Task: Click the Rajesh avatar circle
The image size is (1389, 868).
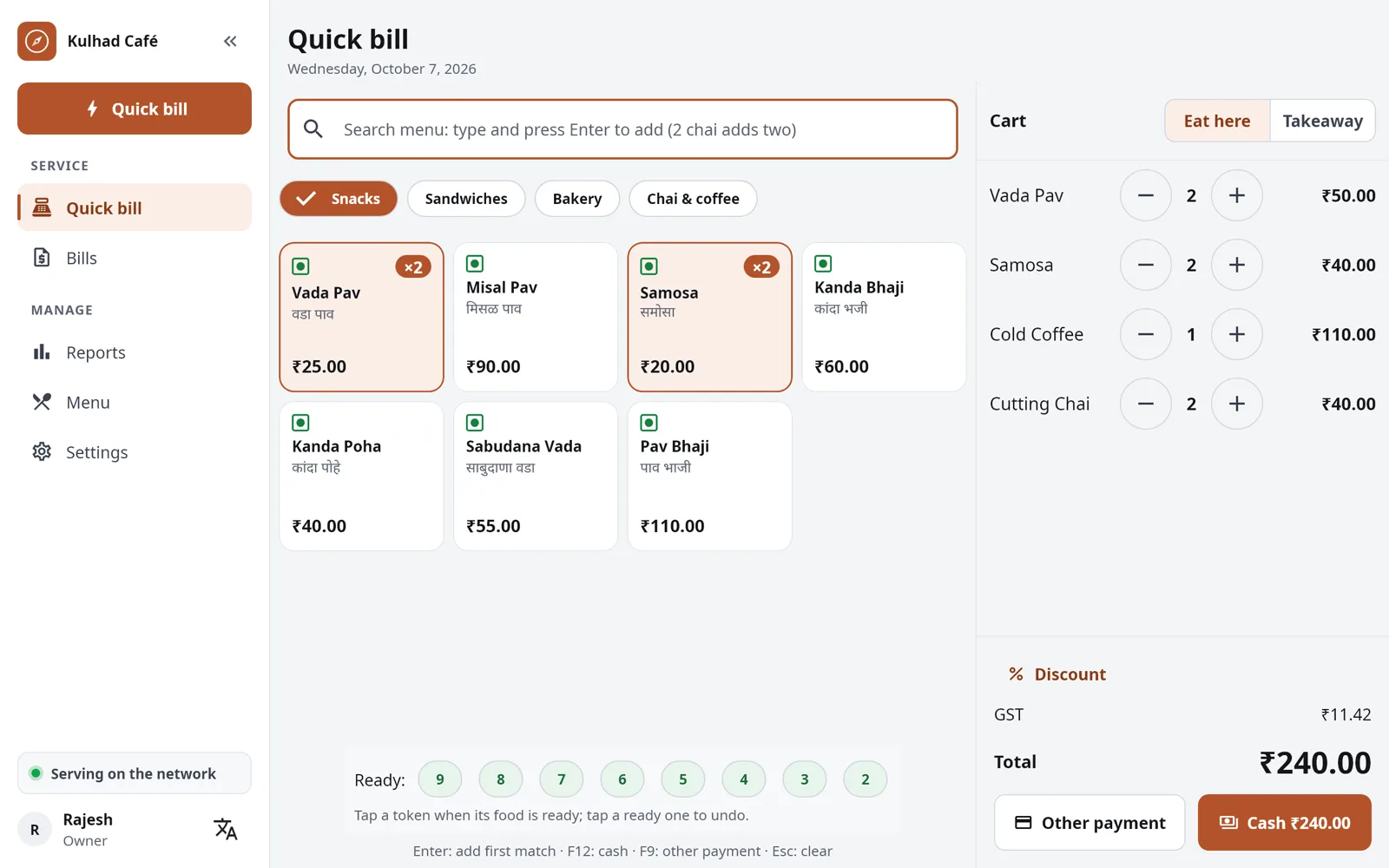Action: [x=35, y=830]
